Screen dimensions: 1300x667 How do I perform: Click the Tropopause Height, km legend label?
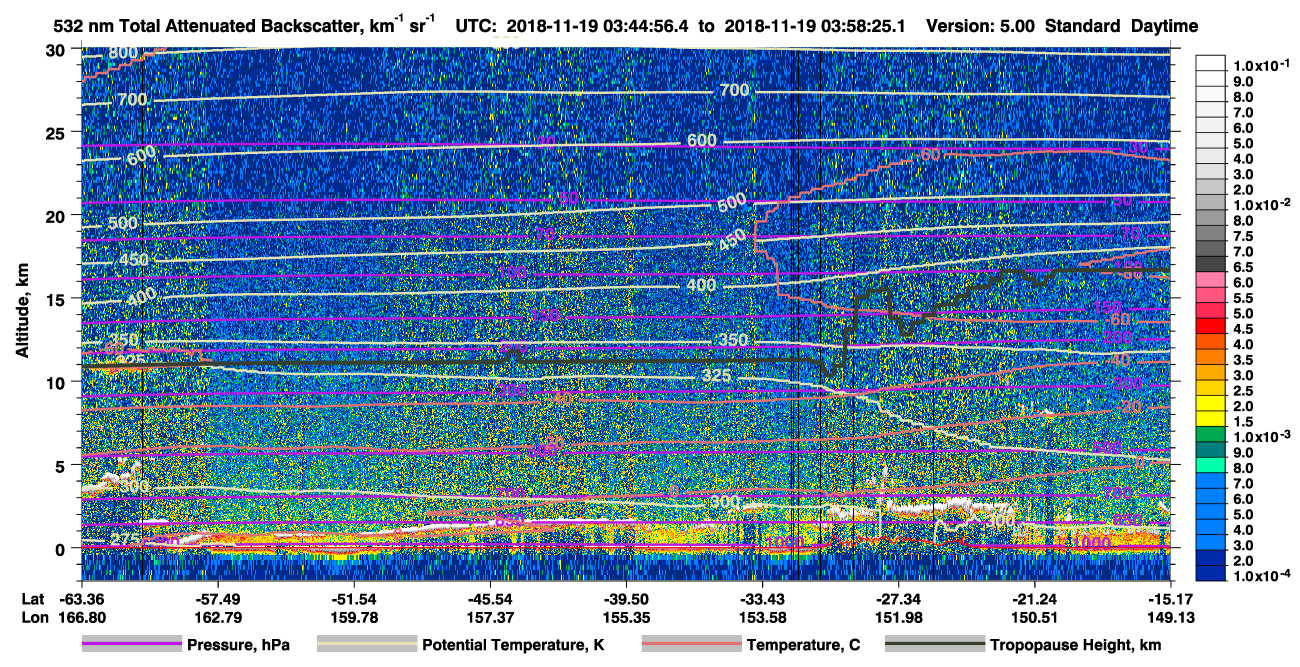(1076, 645)
